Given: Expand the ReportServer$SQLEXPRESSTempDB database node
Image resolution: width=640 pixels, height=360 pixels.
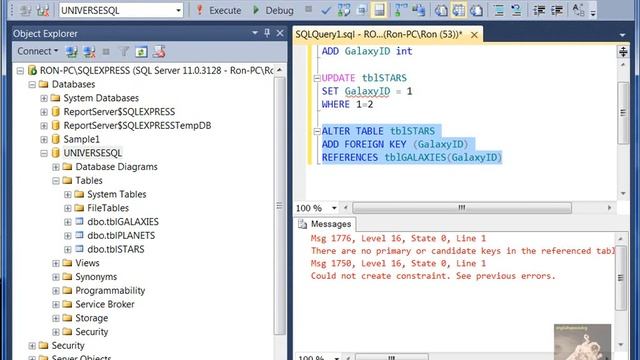Looking at the screenshot, I should click(x=44, y=126).
